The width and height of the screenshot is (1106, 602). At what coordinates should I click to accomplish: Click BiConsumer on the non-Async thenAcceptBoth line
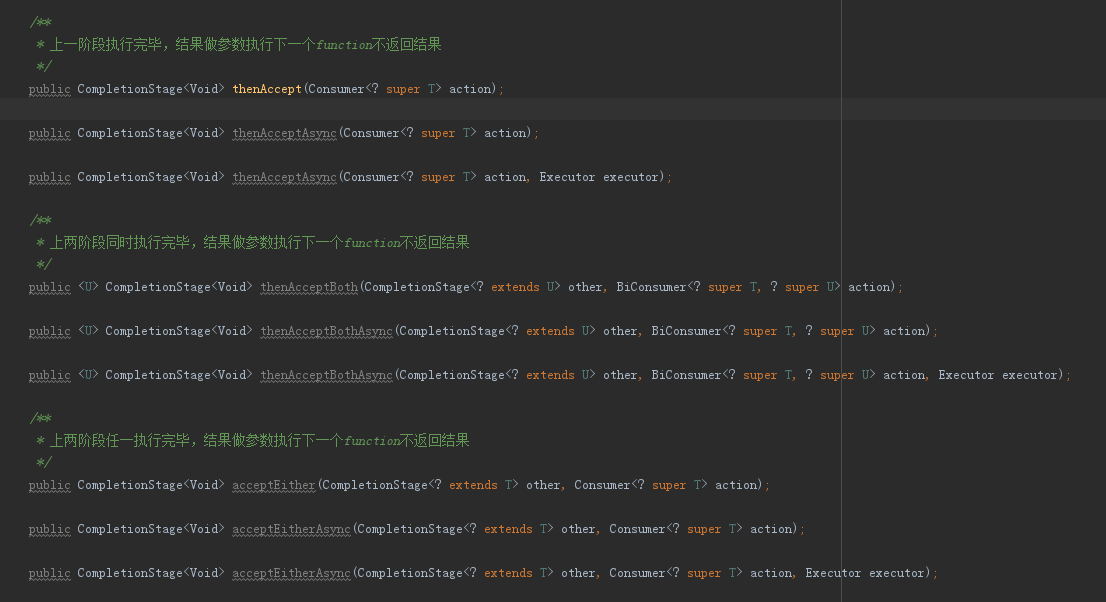point(651,287)
